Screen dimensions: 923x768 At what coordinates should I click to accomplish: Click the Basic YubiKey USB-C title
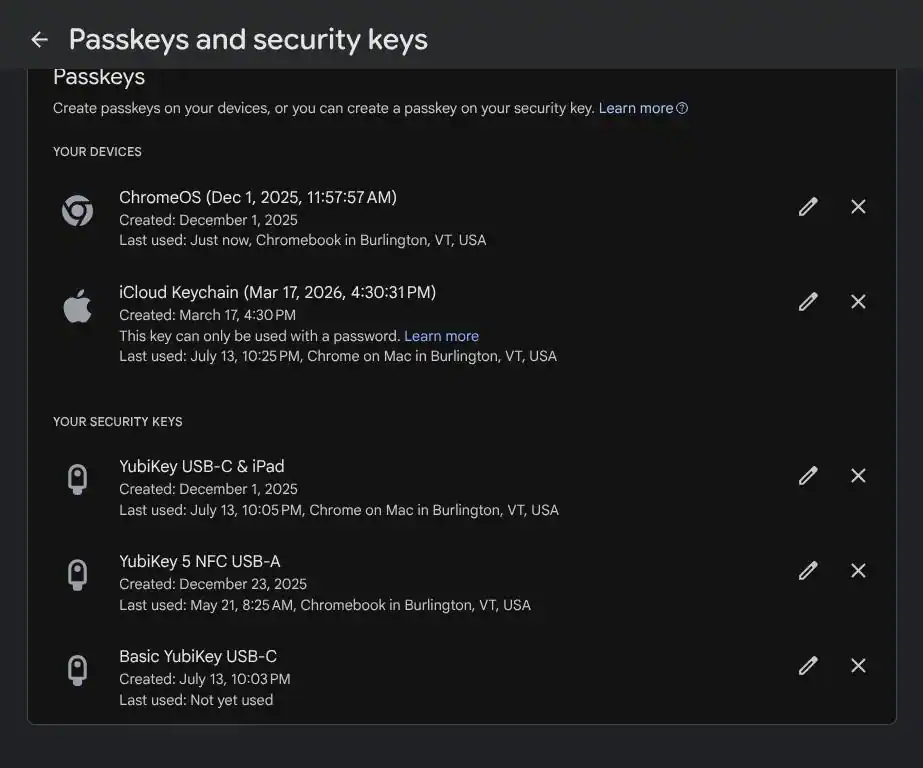tap(198, 656)
